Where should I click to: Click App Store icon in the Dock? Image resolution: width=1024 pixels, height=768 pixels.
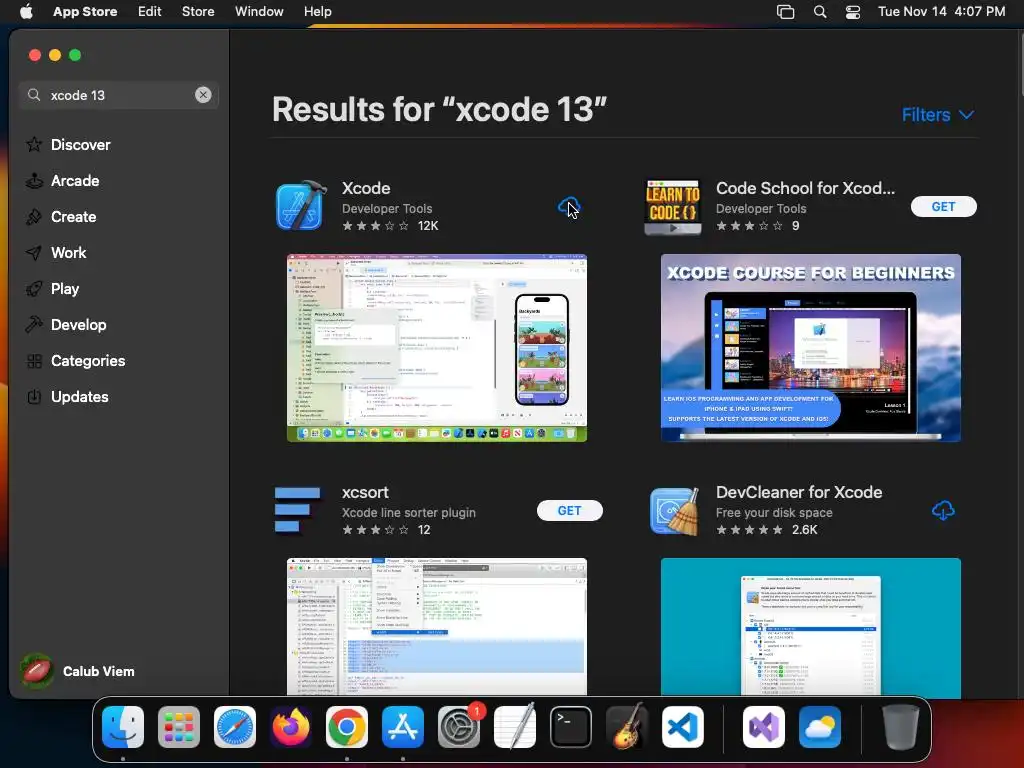[403, 727]
